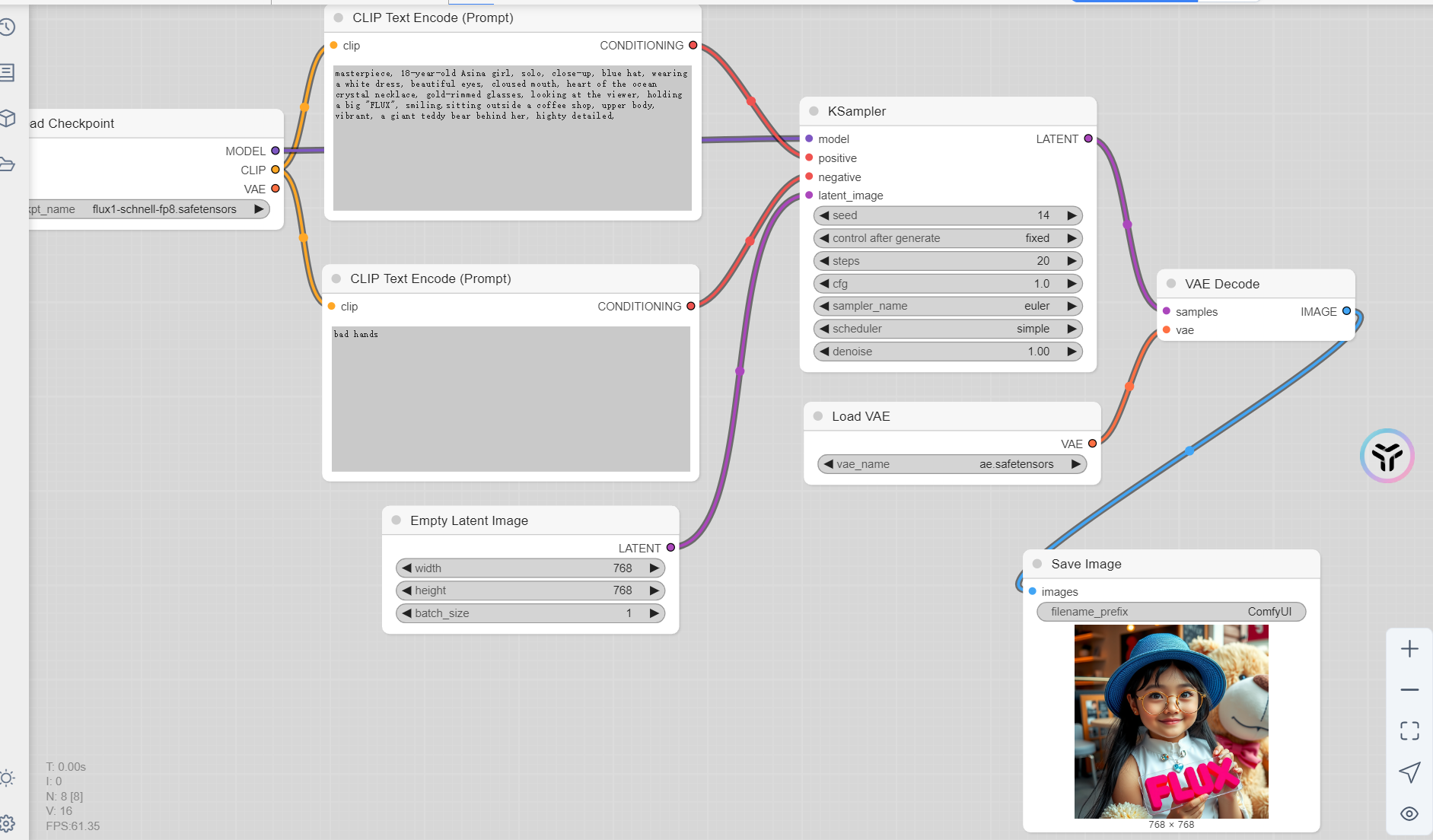Click the round floating Y logo button
The width and height of the screenshot is (1433, 840).
[x=1387, y=456]
